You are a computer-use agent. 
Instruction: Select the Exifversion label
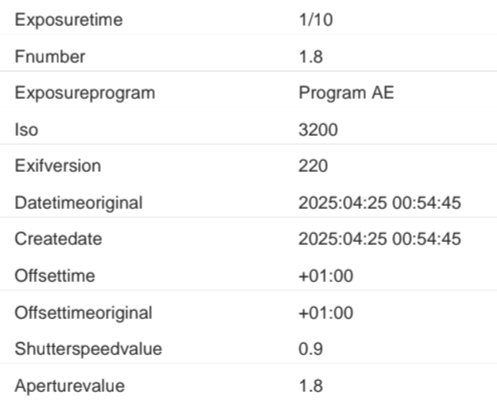pyautogui.click(x=58, y=166)
